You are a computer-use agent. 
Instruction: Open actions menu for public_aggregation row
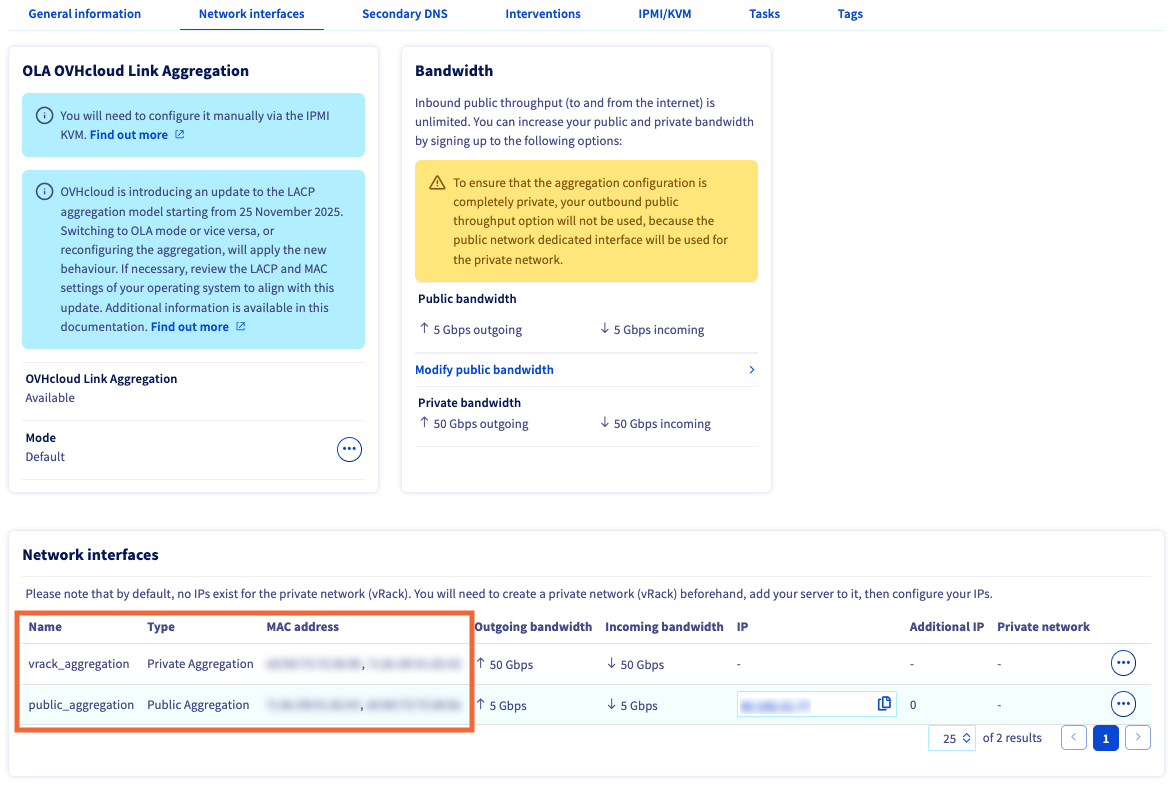1123,704
